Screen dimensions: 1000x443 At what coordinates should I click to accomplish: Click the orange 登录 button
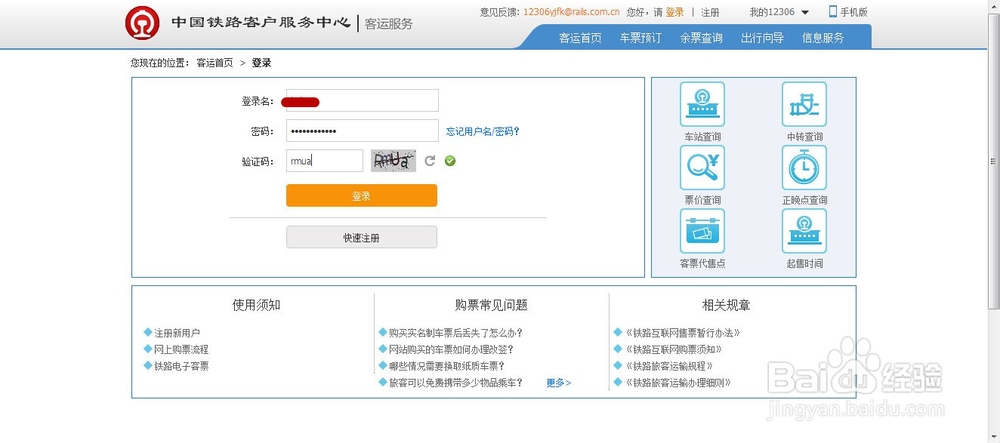click(362, 196)
